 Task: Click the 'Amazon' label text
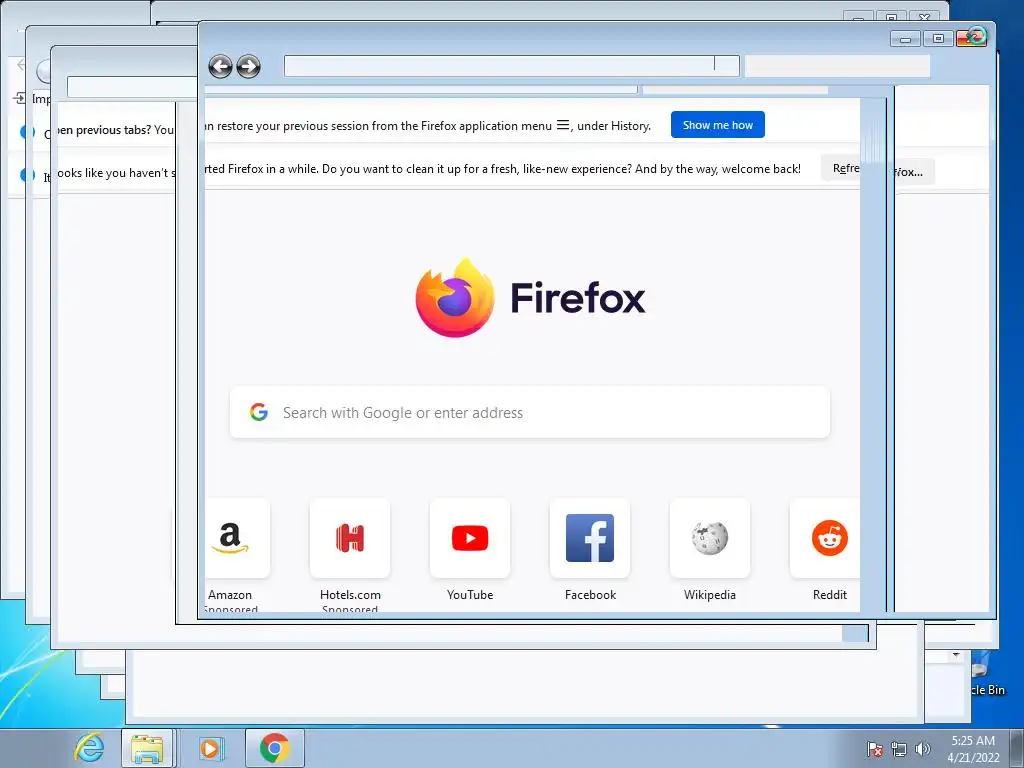(x=230, y=595)
